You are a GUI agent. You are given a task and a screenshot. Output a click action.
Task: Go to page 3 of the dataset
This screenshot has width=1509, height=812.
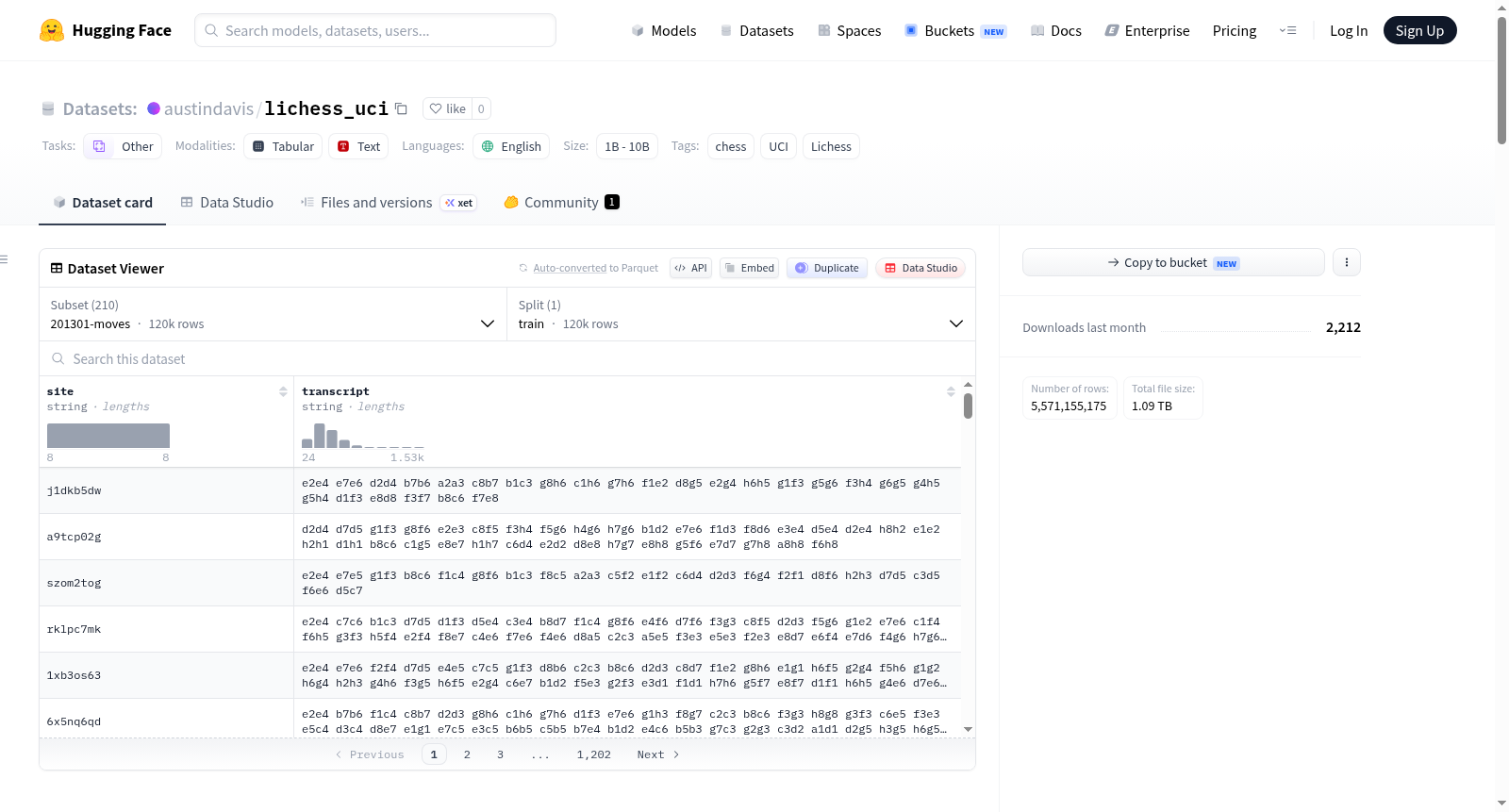coord(500,754)
